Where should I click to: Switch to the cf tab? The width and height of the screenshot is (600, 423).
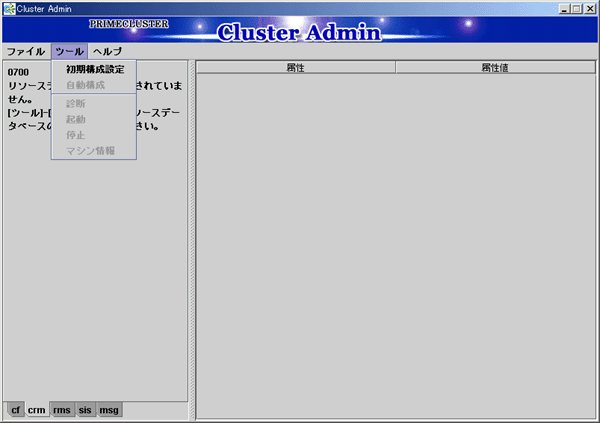pos(15,410)
